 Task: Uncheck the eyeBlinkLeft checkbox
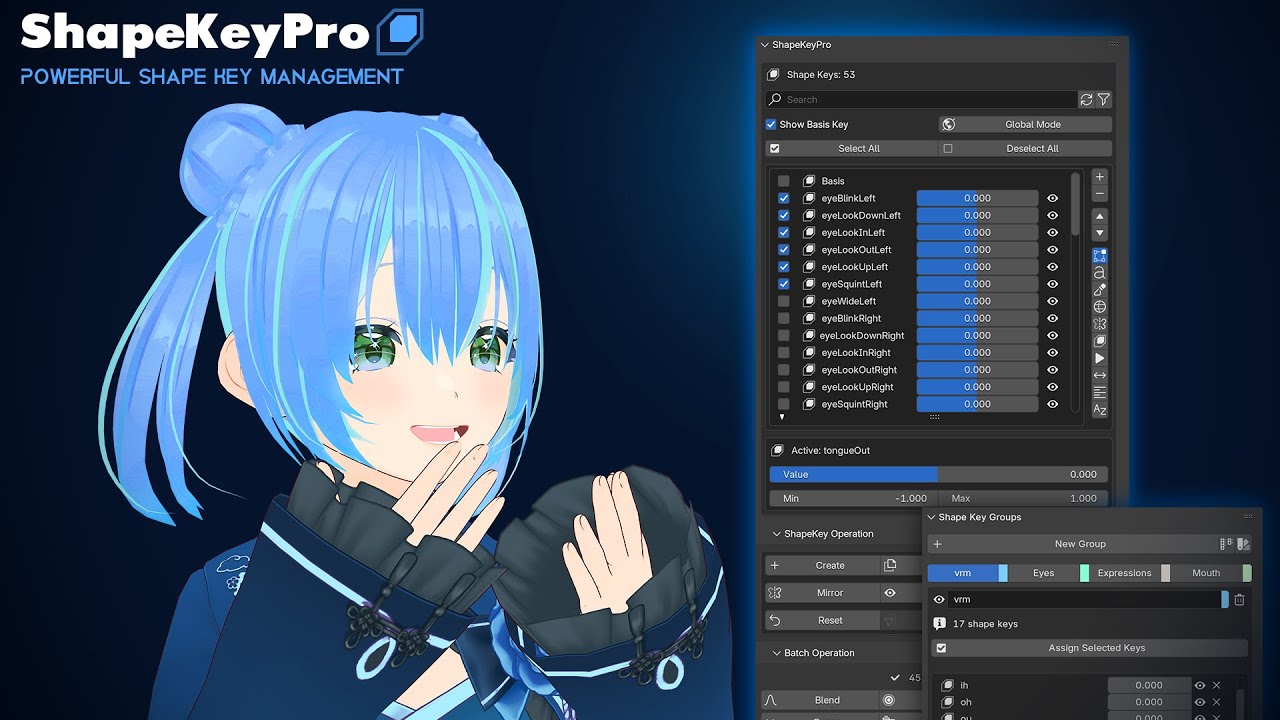pos(784,199)
